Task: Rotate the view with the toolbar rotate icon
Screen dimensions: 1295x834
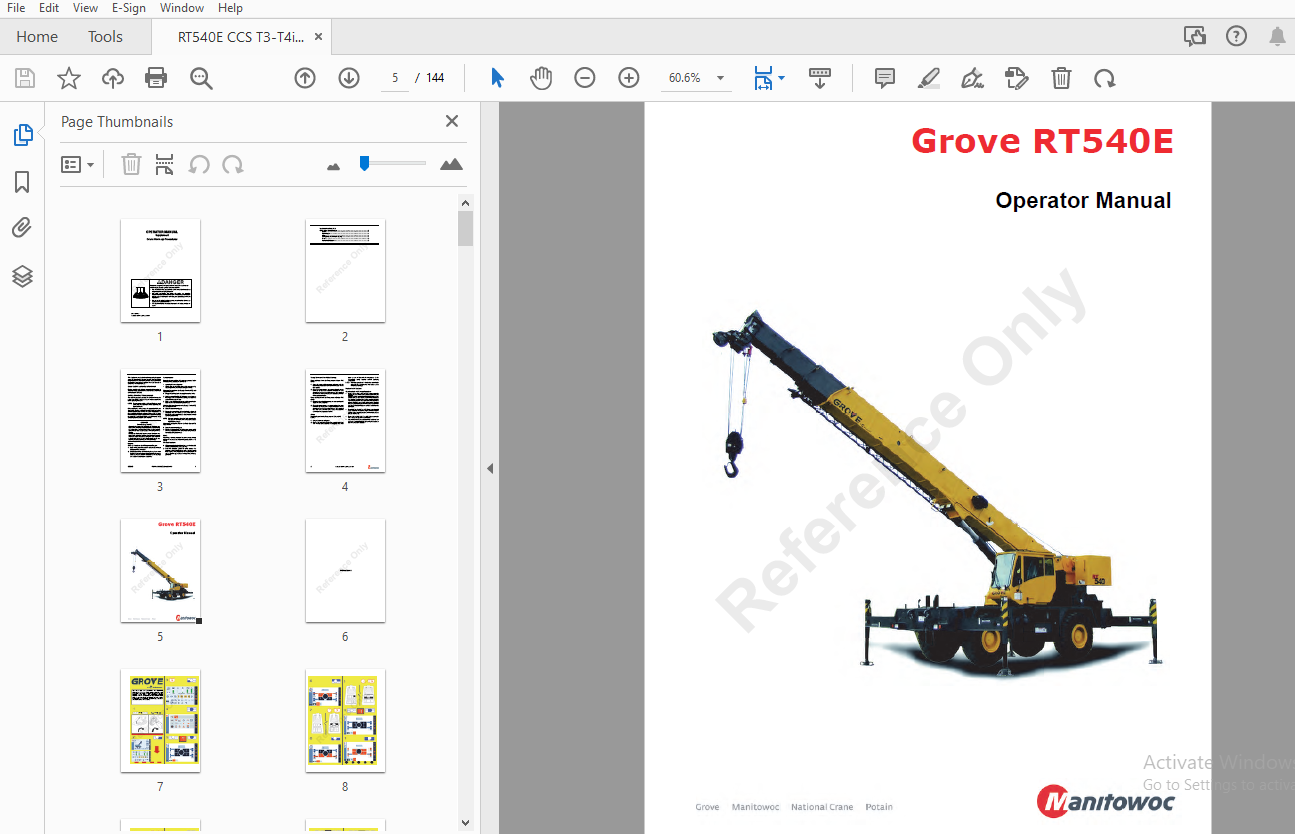Action: coord(1104,78)
